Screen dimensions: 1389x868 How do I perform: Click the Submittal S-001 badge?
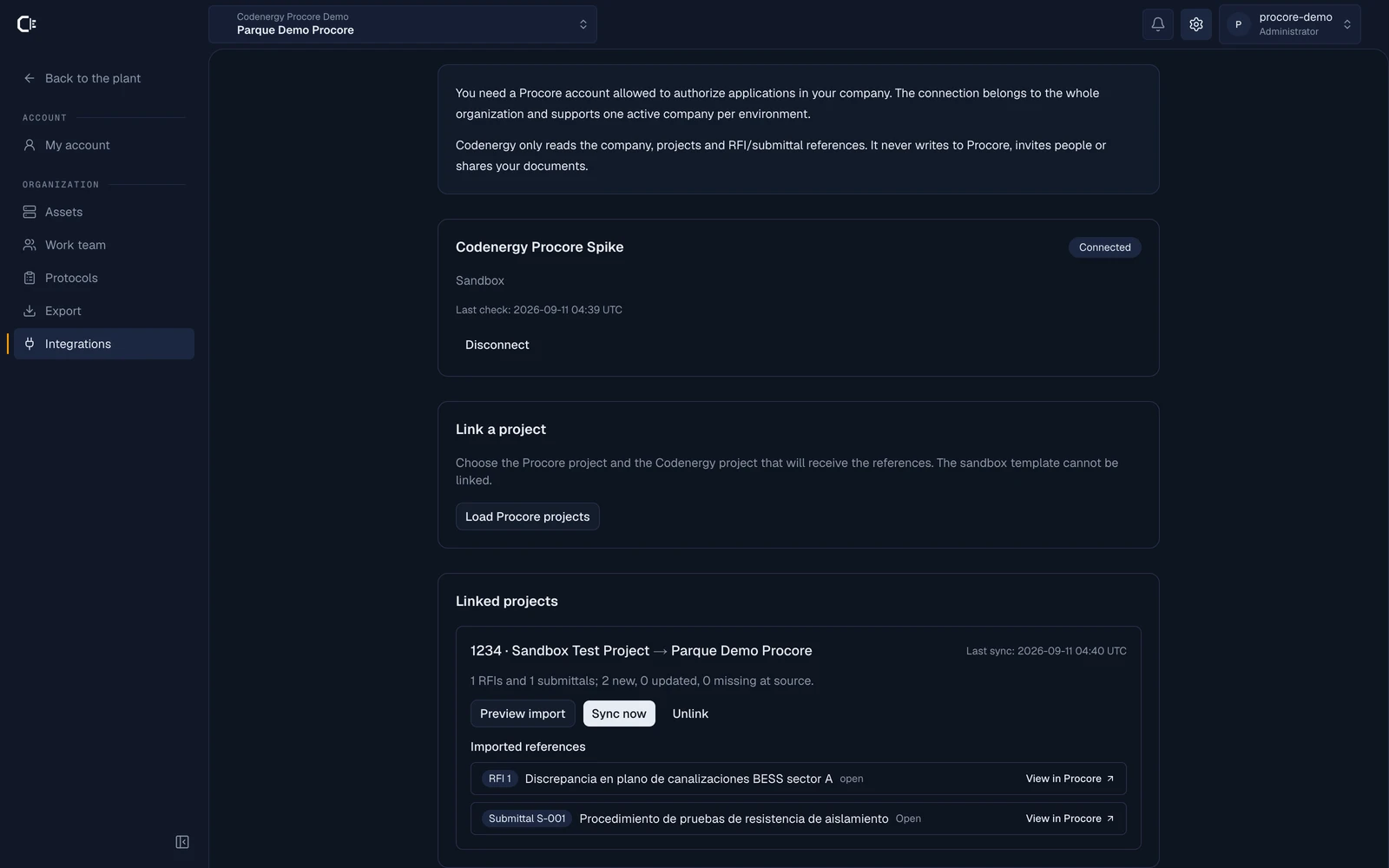pyautogui.click(x=527, y=819)
